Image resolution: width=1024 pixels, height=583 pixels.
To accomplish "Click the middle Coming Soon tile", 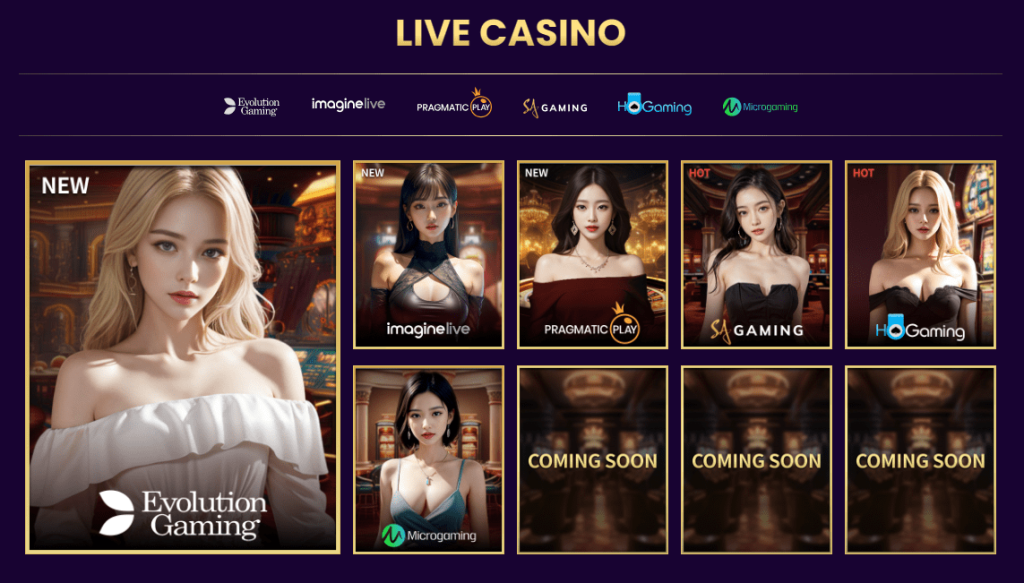I will (x=756, y=460).
